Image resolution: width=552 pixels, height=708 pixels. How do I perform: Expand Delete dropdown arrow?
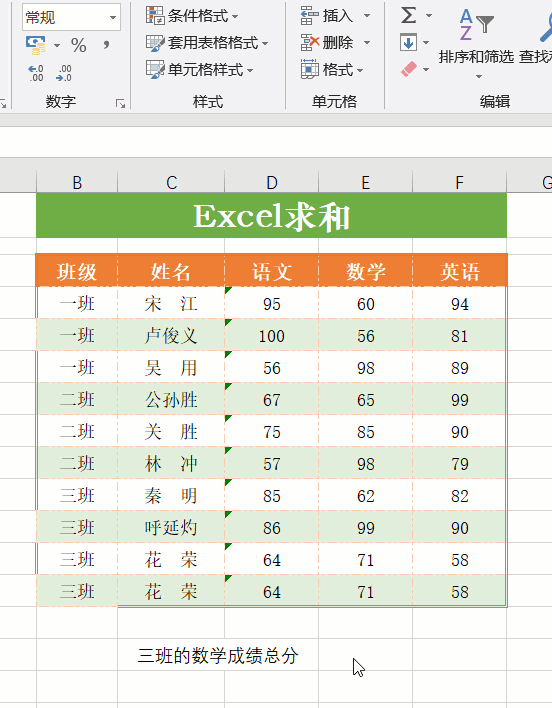367,43
